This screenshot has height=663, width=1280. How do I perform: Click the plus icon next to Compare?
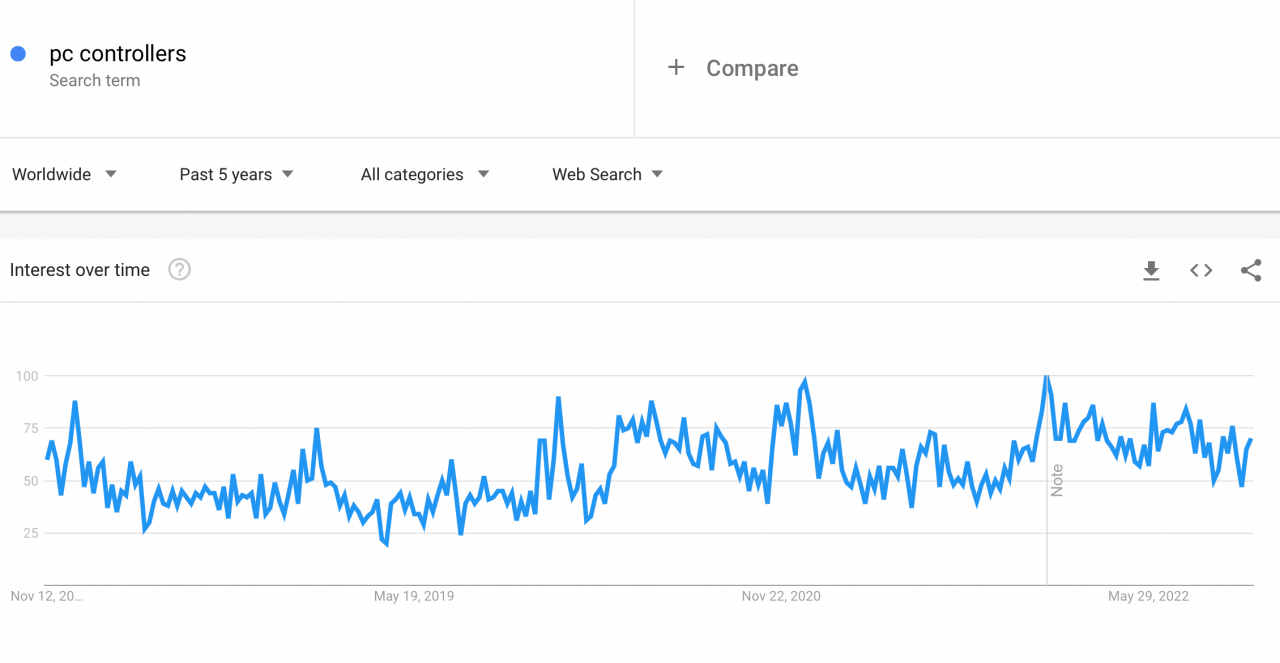(x=676, y=67)
